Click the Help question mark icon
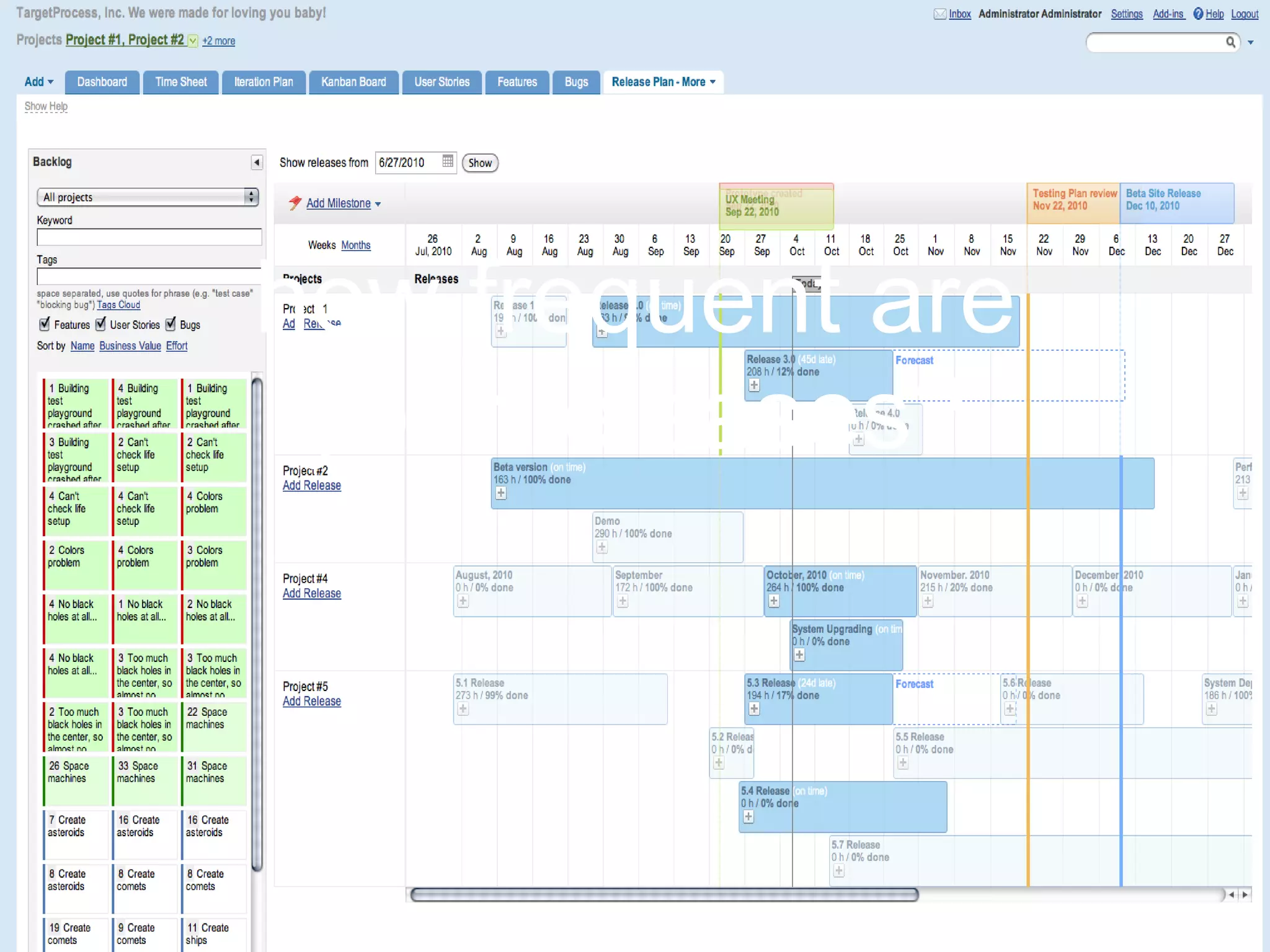Viewport: 1270px width, 952px height. click(1198, 14)
